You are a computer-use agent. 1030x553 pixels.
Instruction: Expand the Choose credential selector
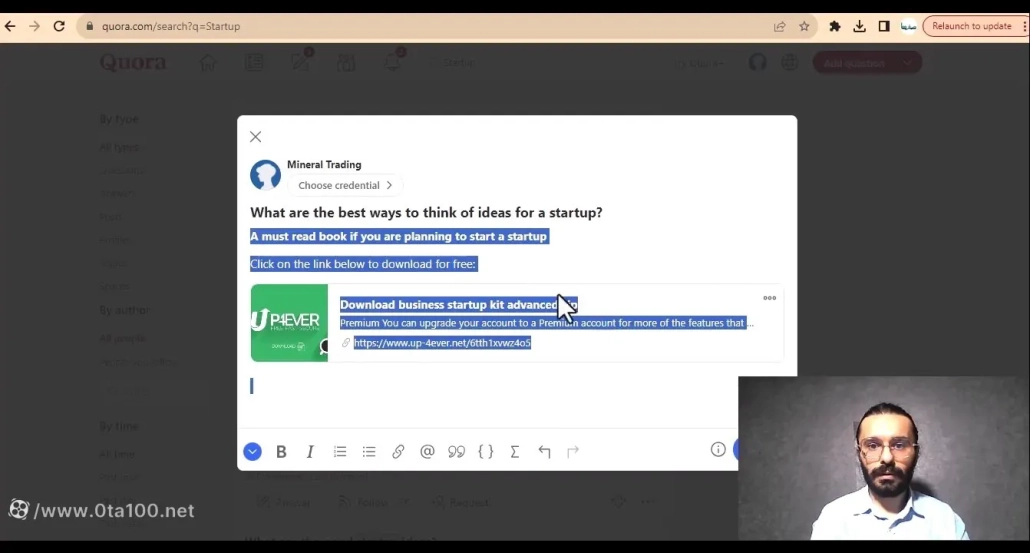point(345,185)
